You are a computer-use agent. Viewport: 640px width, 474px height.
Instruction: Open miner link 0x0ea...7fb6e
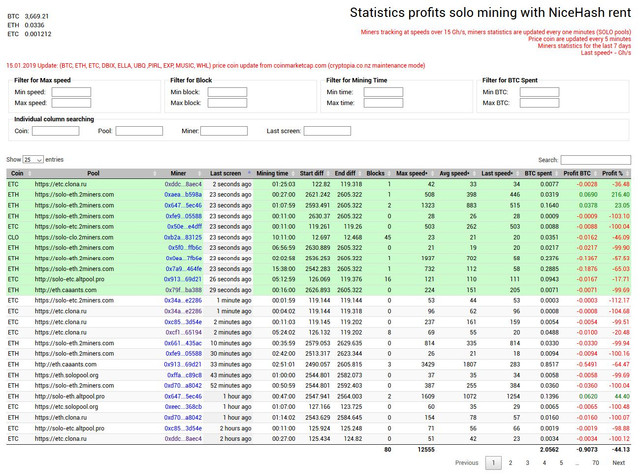pyautogui.click(x=184, y=258)
